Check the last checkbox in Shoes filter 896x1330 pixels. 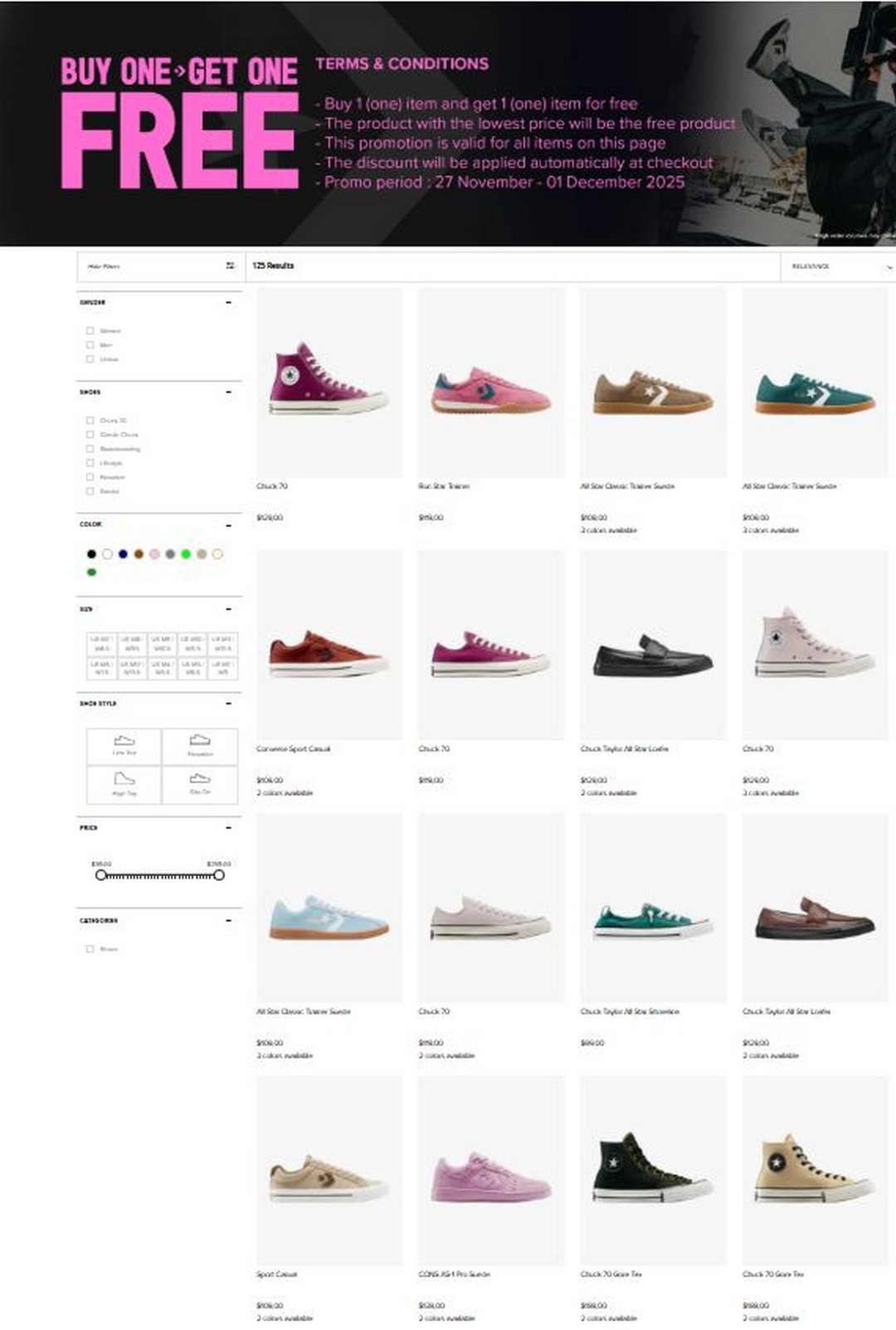tap(90, 490)
